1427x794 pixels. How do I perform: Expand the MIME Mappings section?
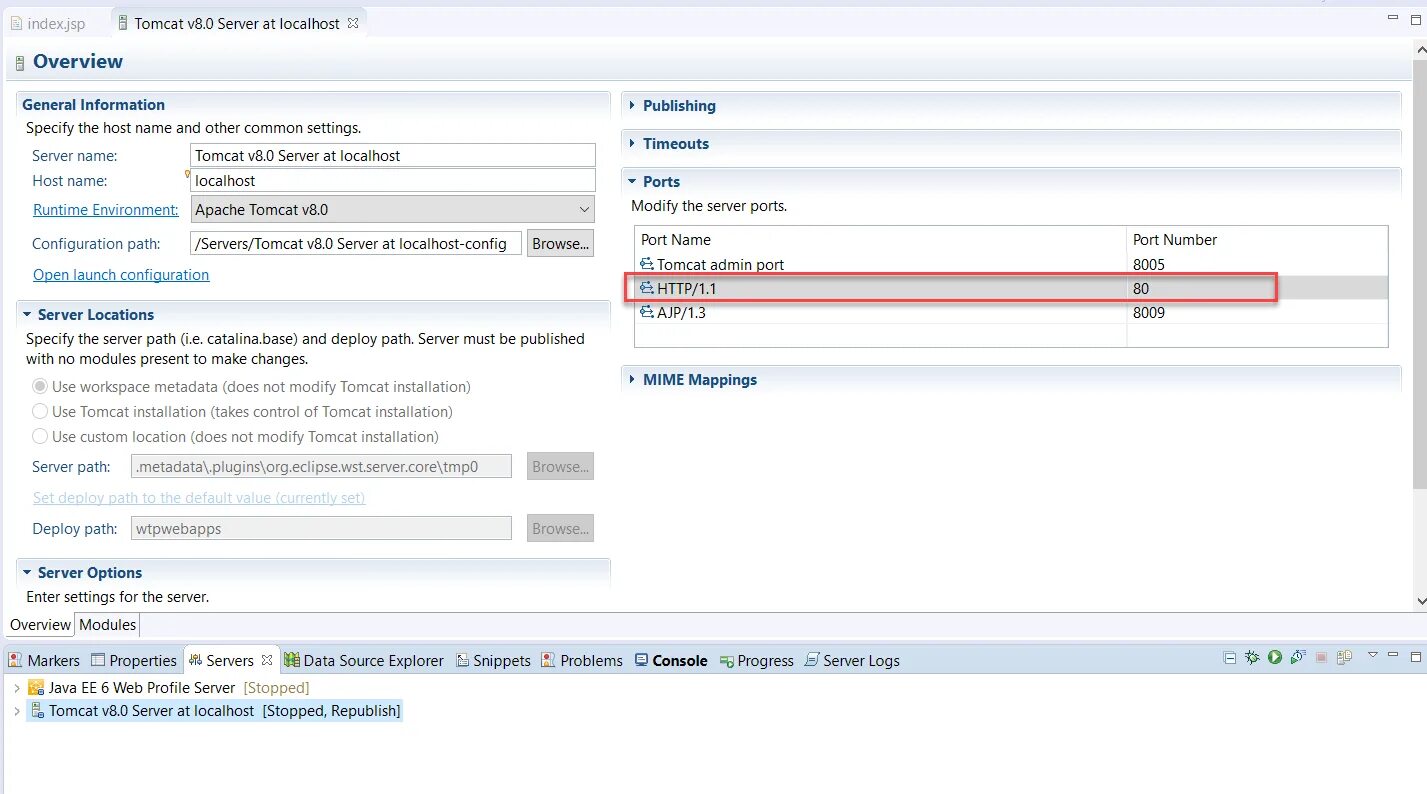coord(632,380)
